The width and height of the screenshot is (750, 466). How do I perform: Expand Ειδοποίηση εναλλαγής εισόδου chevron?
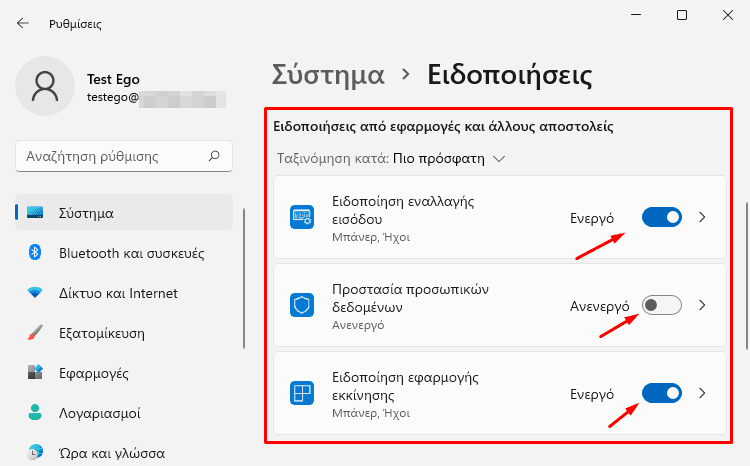coord(702,217)
